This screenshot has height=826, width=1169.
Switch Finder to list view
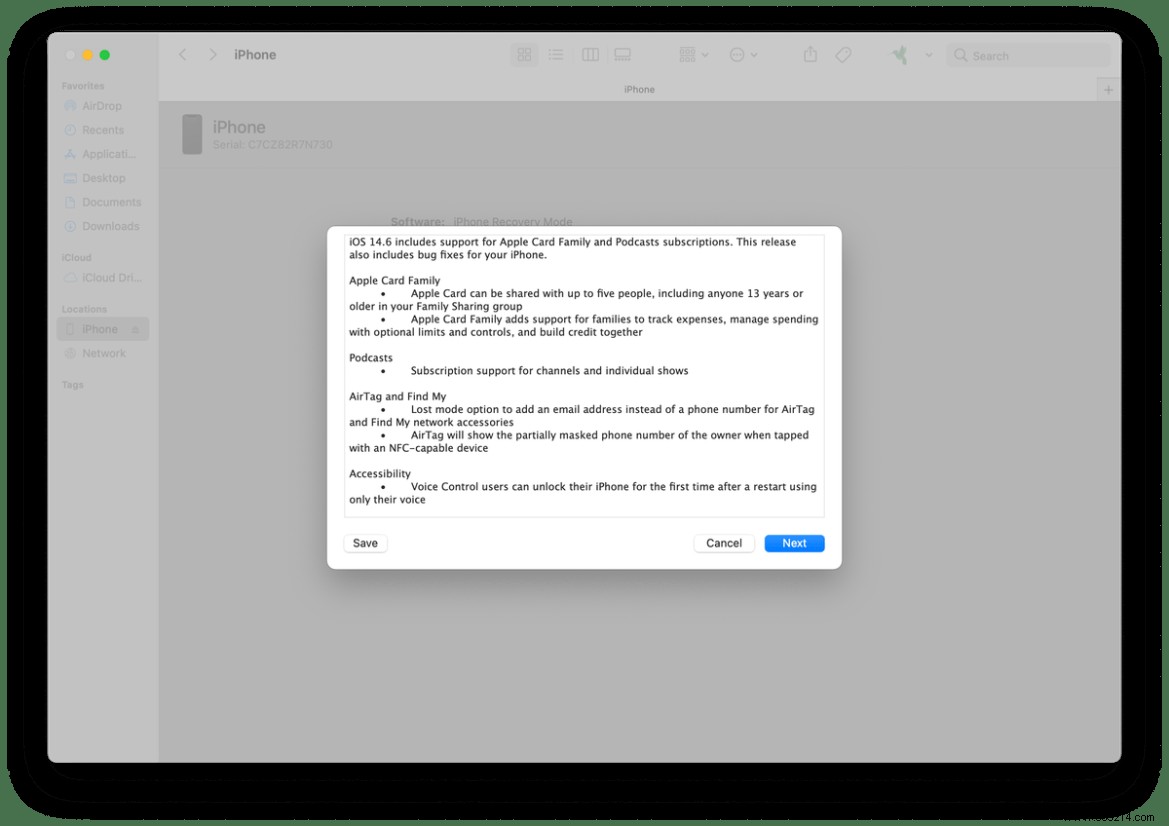coord(556,55)
